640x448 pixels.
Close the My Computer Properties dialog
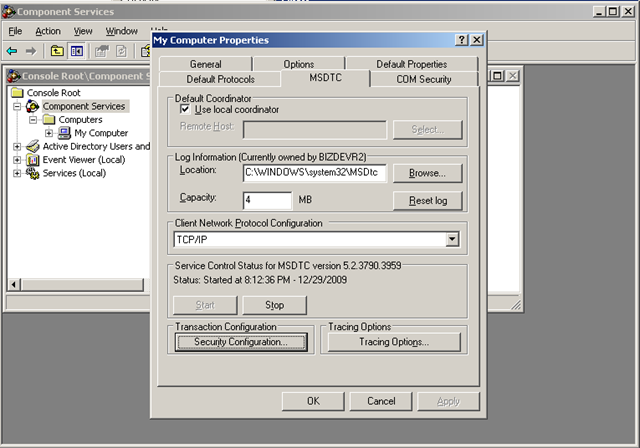click(476, 40)
